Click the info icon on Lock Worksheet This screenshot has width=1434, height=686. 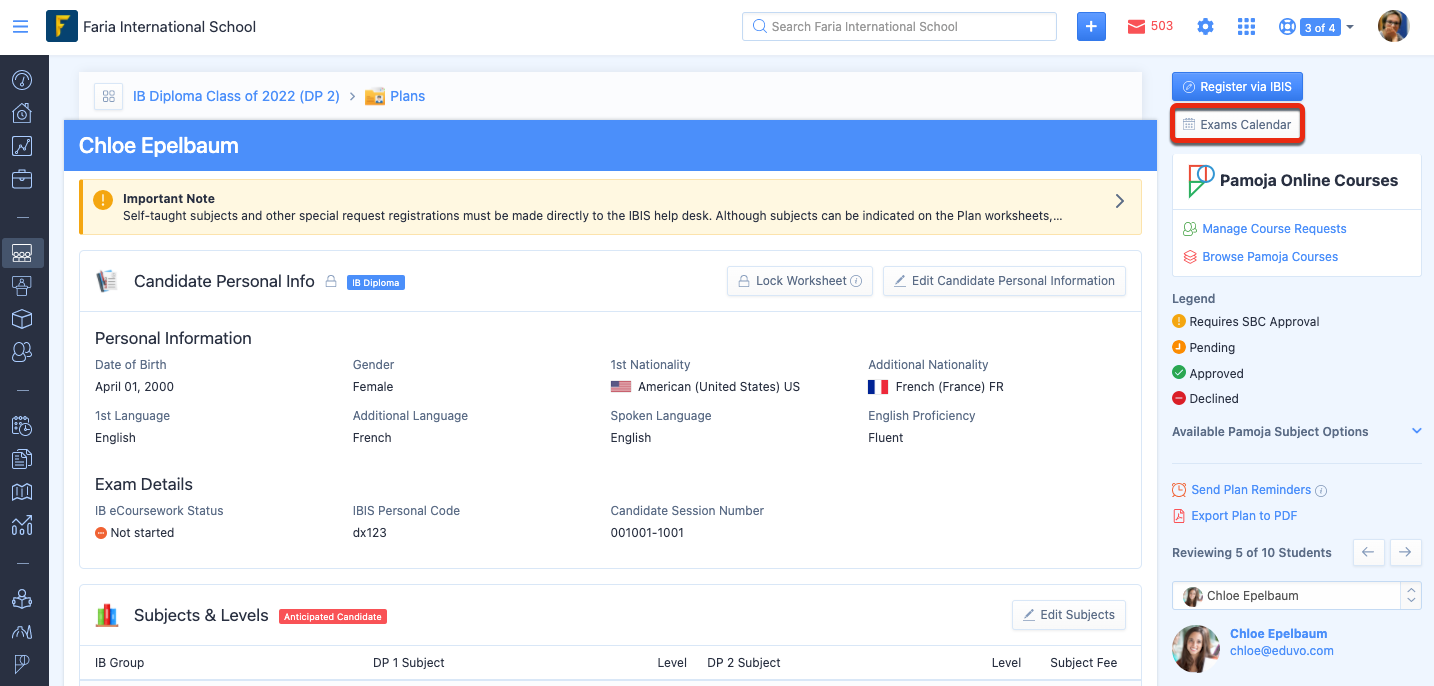(x=856, y=281)
